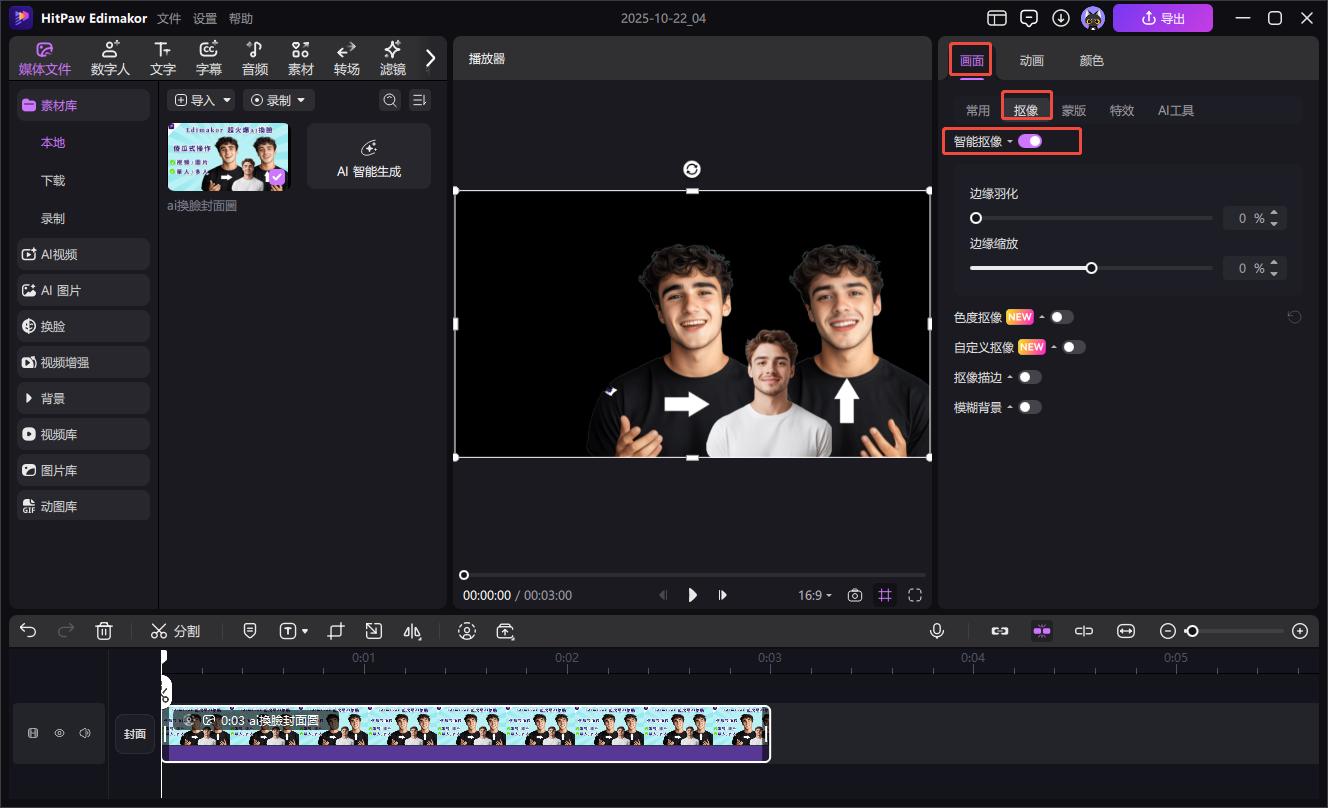Screen dimensions: 1328x808
Task: Select the crop tool in timeline toolbar
Action: (336, 631)
